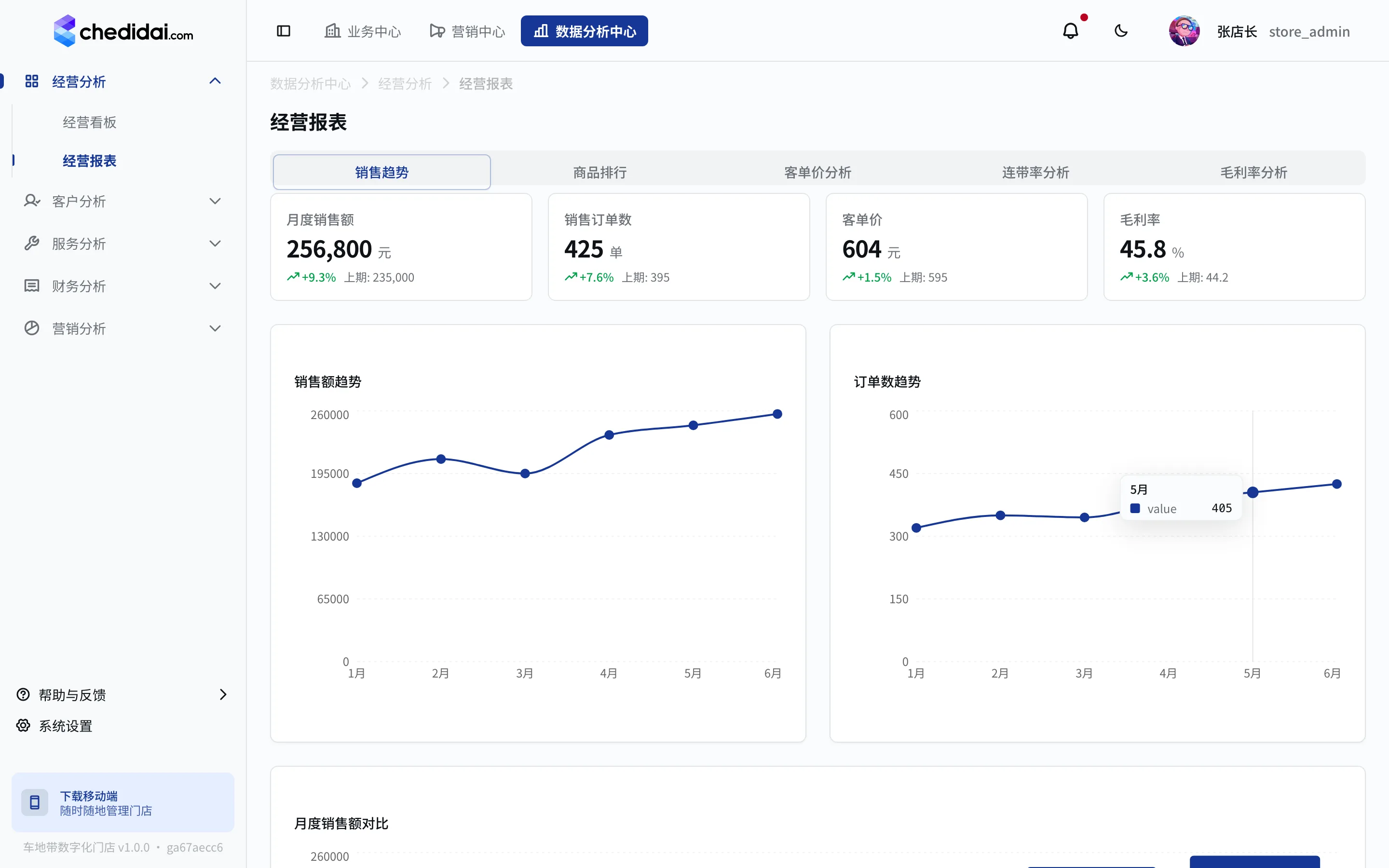Open 经营看板 in the sidebar
The height and width of the screenshot is (868, 1389).
pyautogui.click(x=90, y=122)
